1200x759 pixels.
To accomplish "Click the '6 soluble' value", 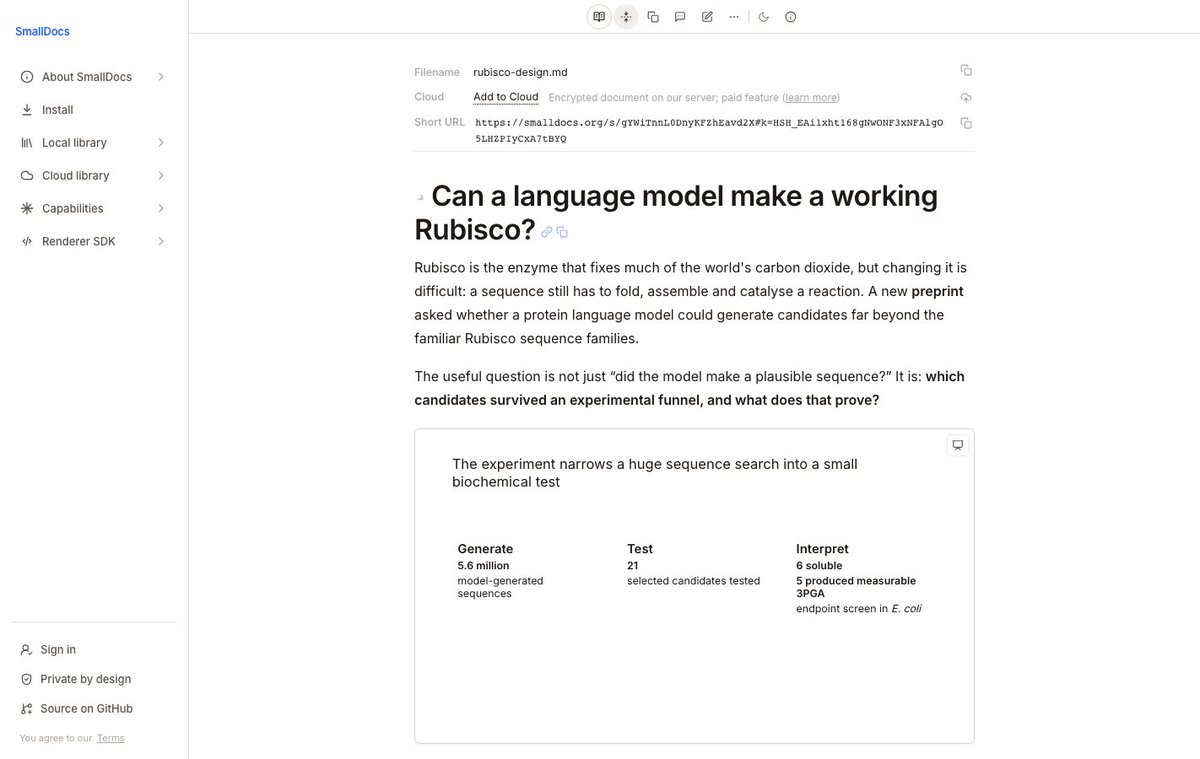I will pyautogui.click(x=819, y=566).
